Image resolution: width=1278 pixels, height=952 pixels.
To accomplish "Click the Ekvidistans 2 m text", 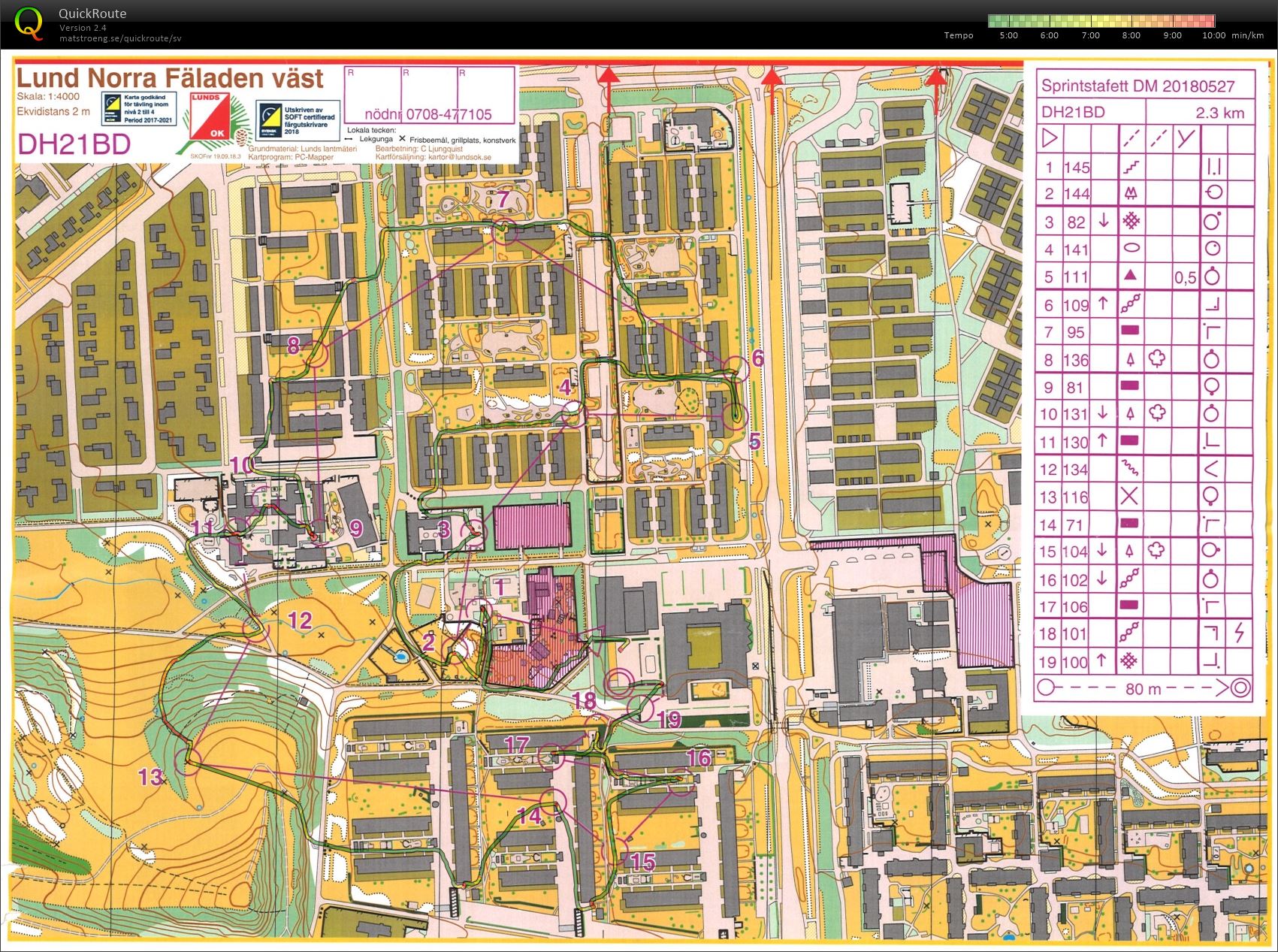I will (53, 112).
